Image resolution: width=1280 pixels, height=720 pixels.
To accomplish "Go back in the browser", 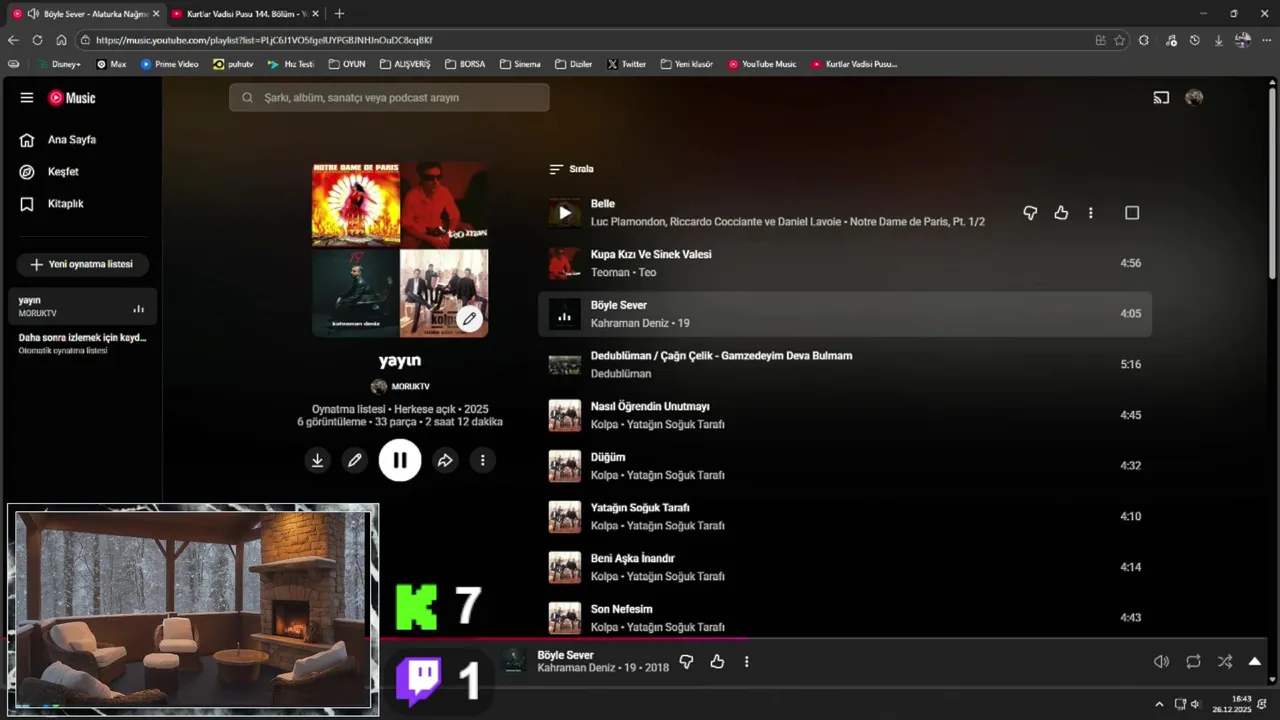I will (x=13, y=40).
